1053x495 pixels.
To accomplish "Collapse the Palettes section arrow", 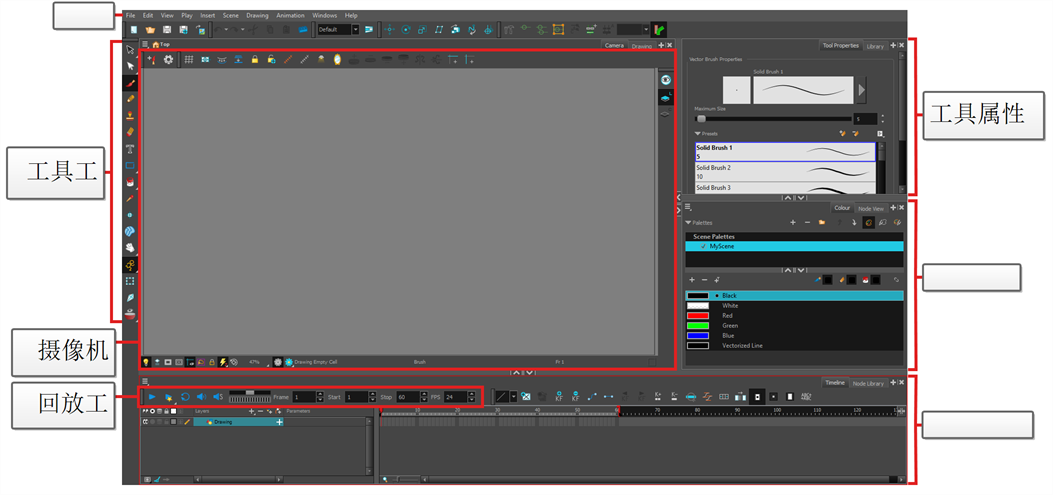I will point(688,222).
